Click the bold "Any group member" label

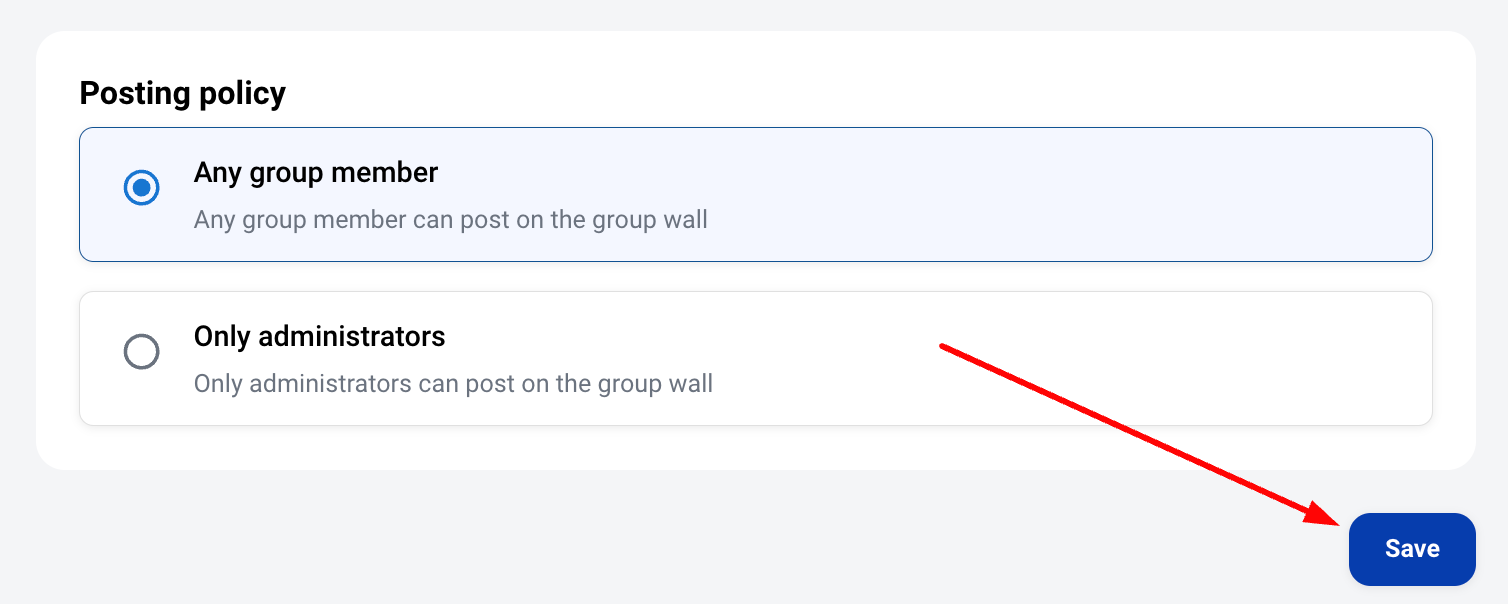click(316, 173)
